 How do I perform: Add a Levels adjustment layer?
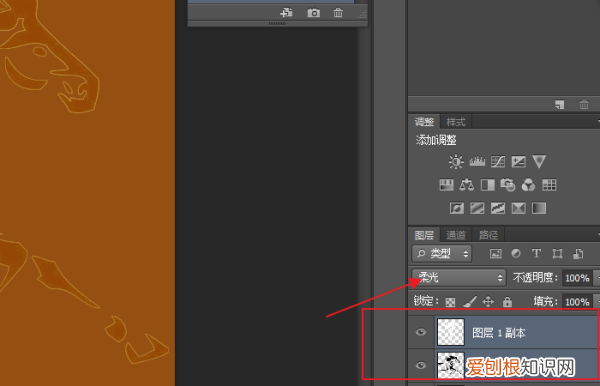point(477,162)
